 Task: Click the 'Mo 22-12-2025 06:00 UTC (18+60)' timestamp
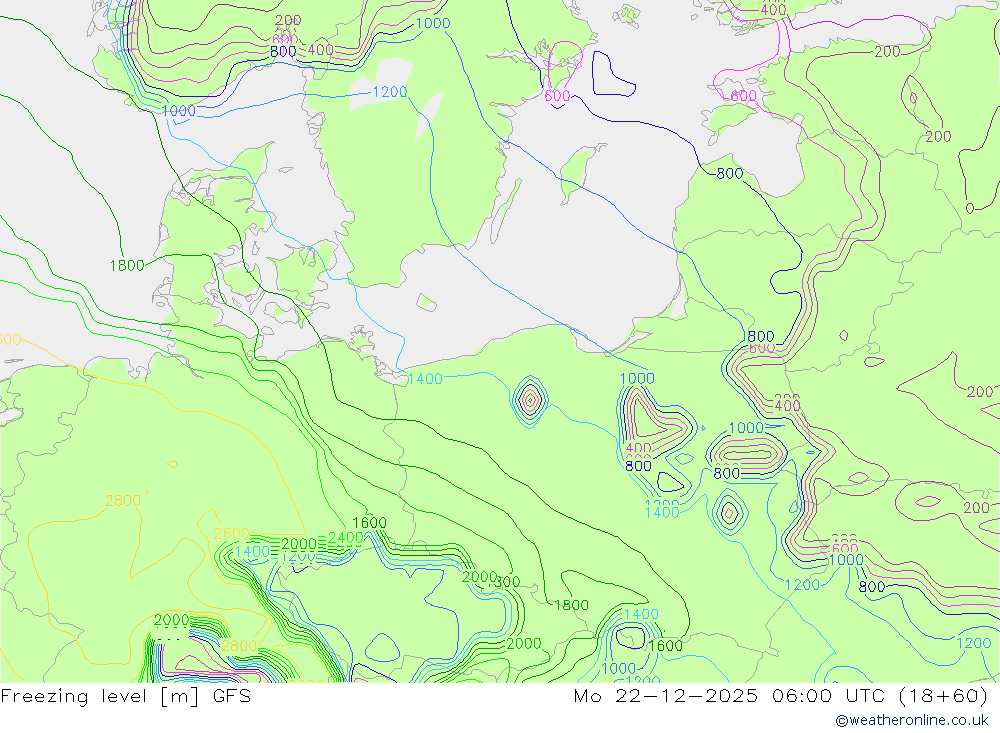click(x=781, y=696)
